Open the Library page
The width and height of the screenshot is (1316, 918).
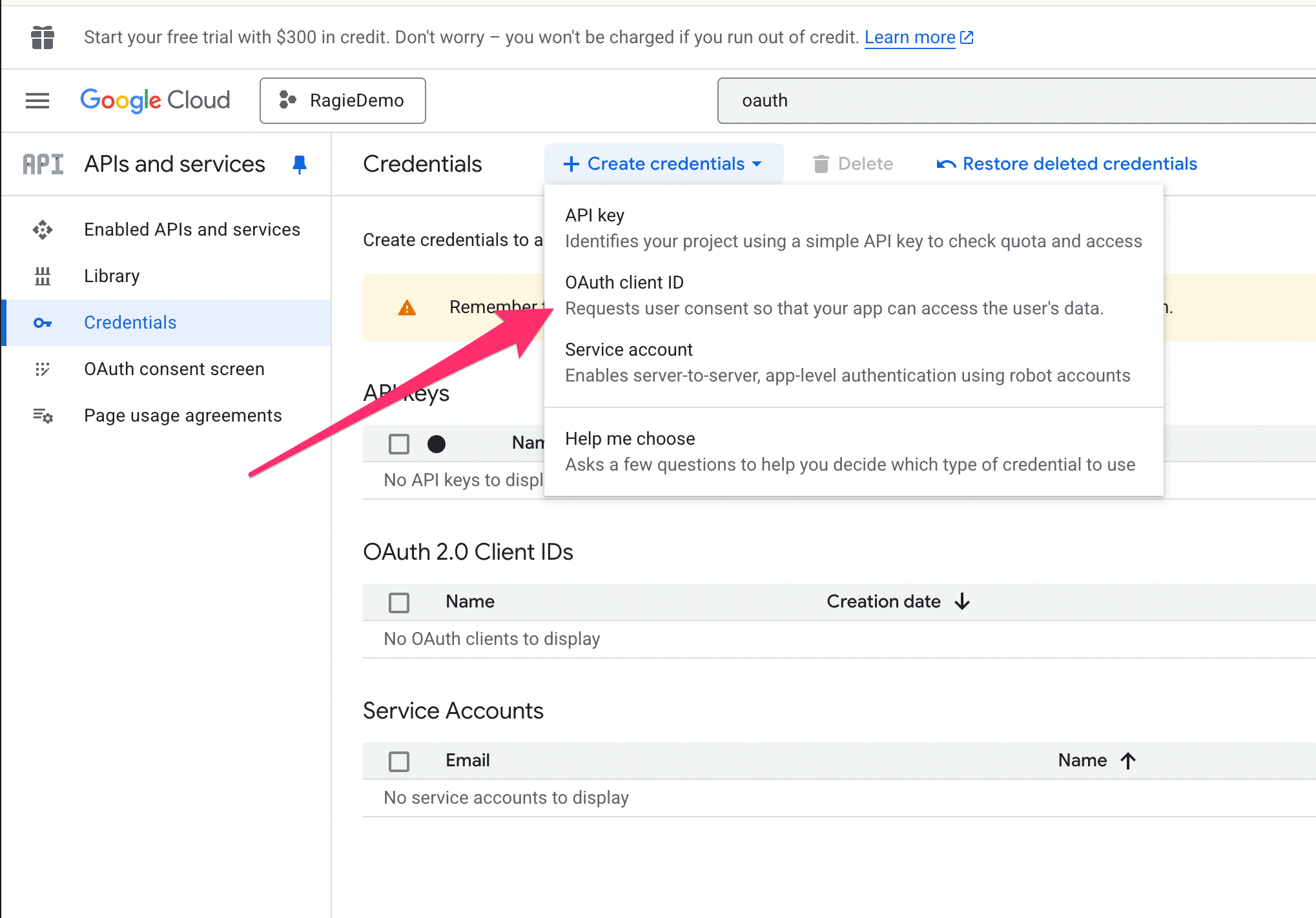pos(167,276)
